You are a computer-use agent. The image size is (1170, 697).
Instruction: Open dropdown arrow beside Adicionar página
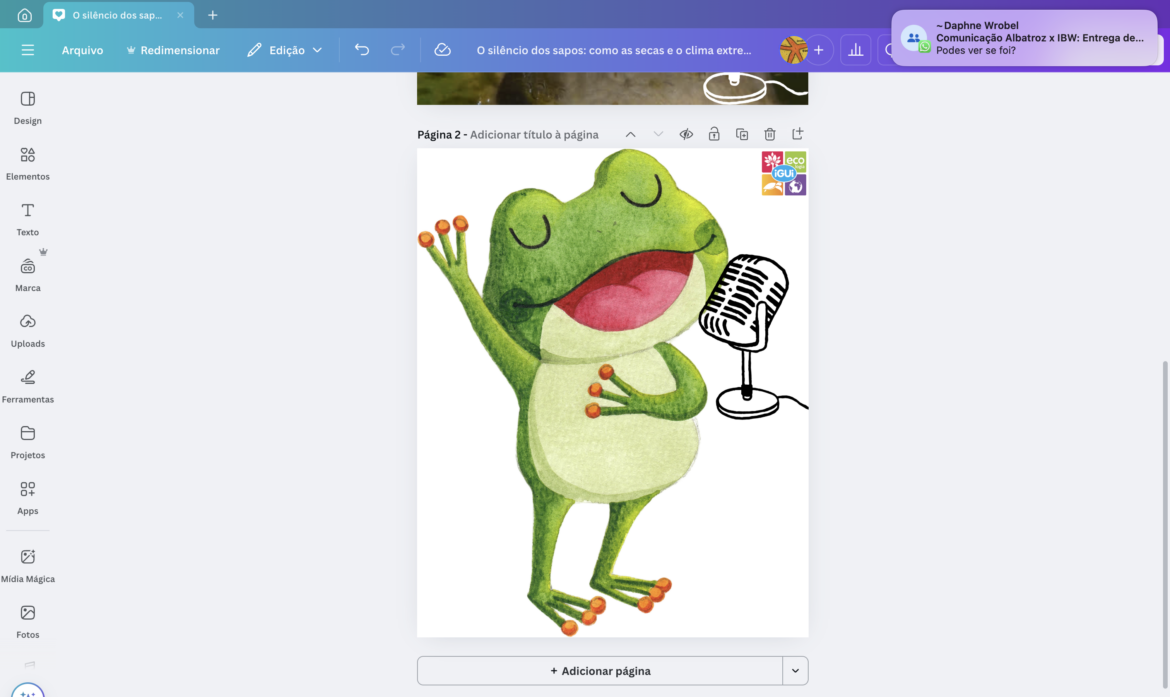(795, 671)
